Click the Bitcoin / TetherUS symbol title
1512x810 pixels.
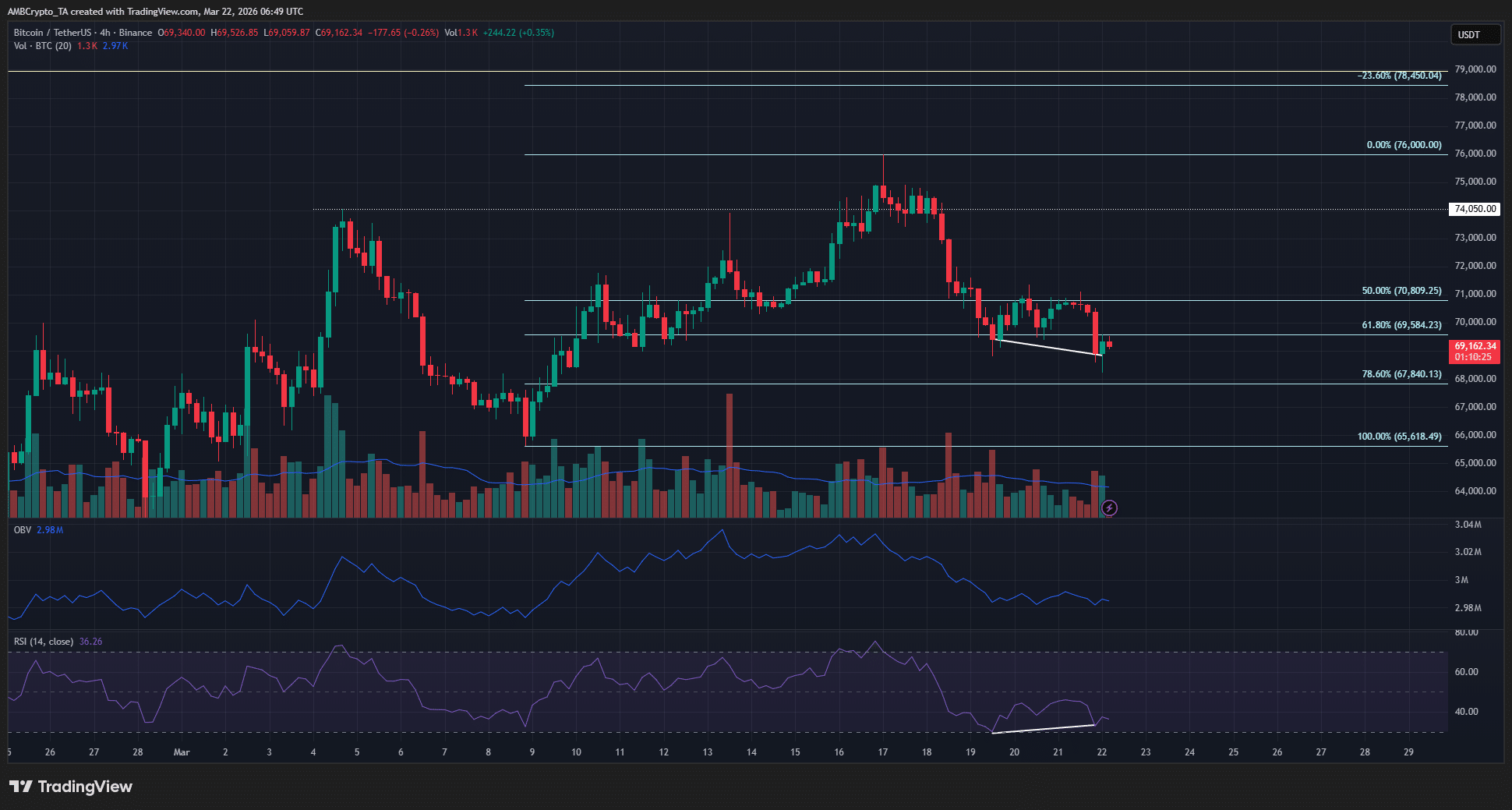(x=51, y=33)
